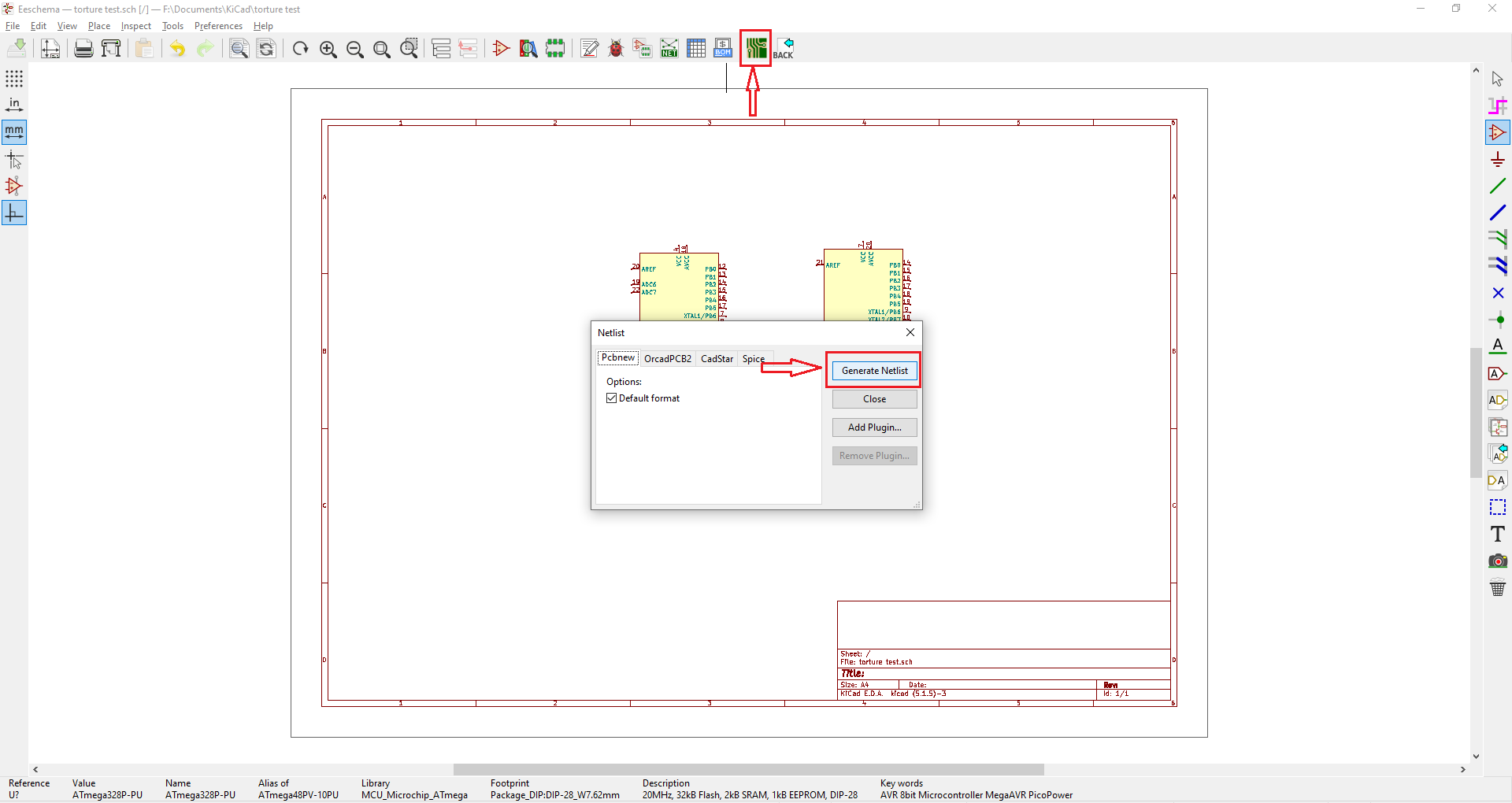This screenshot has height=803, width=1512.
Task: Open the Plot schematic tool
Action: point(111,49)
